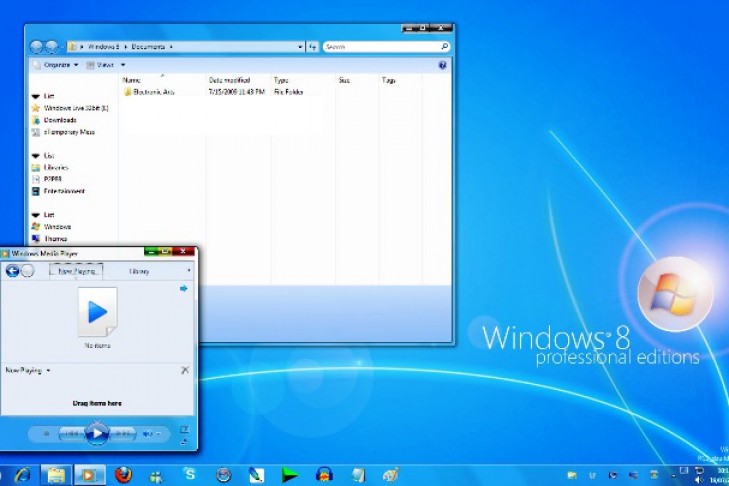Open Firefox from the taskbar
Screen dimensions: 729x486
123,474
